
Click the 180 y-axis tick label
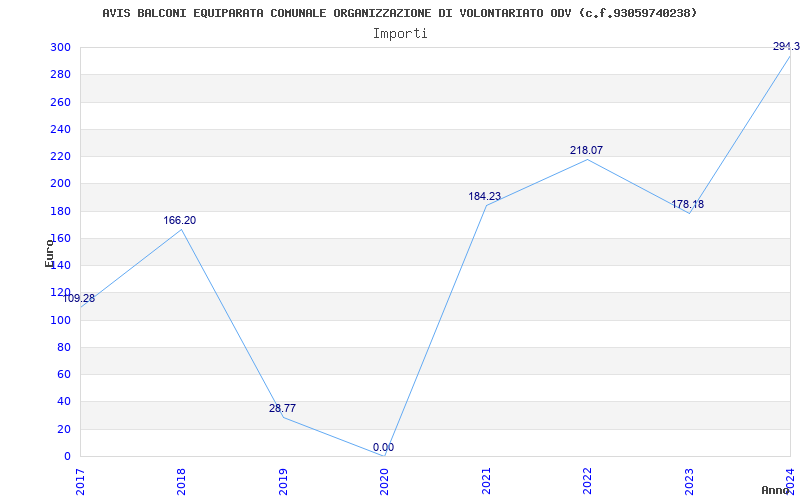coord(60,211)
